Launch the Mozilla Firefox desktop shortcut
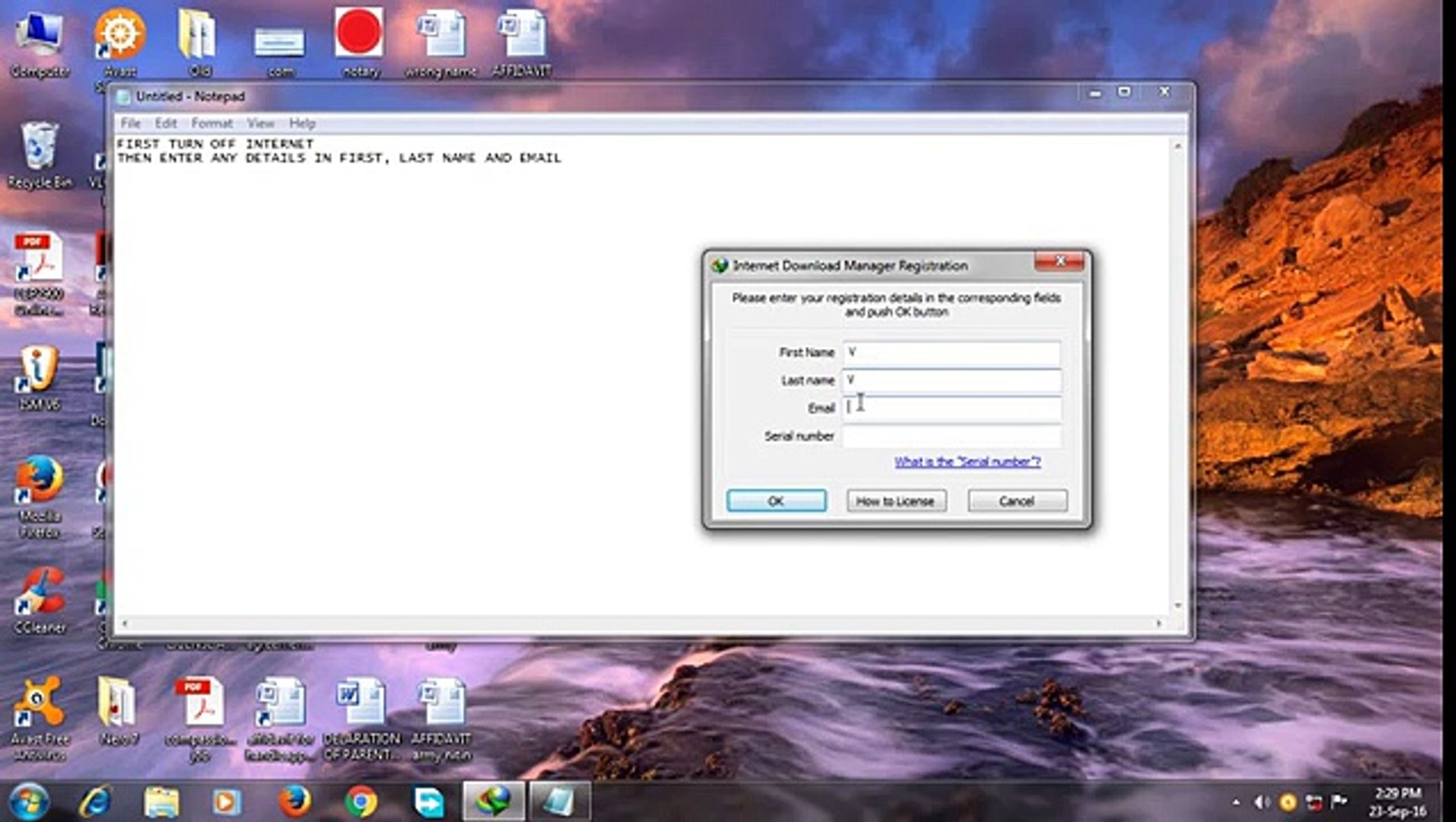1456x822 pixels. tap(40, 497)
